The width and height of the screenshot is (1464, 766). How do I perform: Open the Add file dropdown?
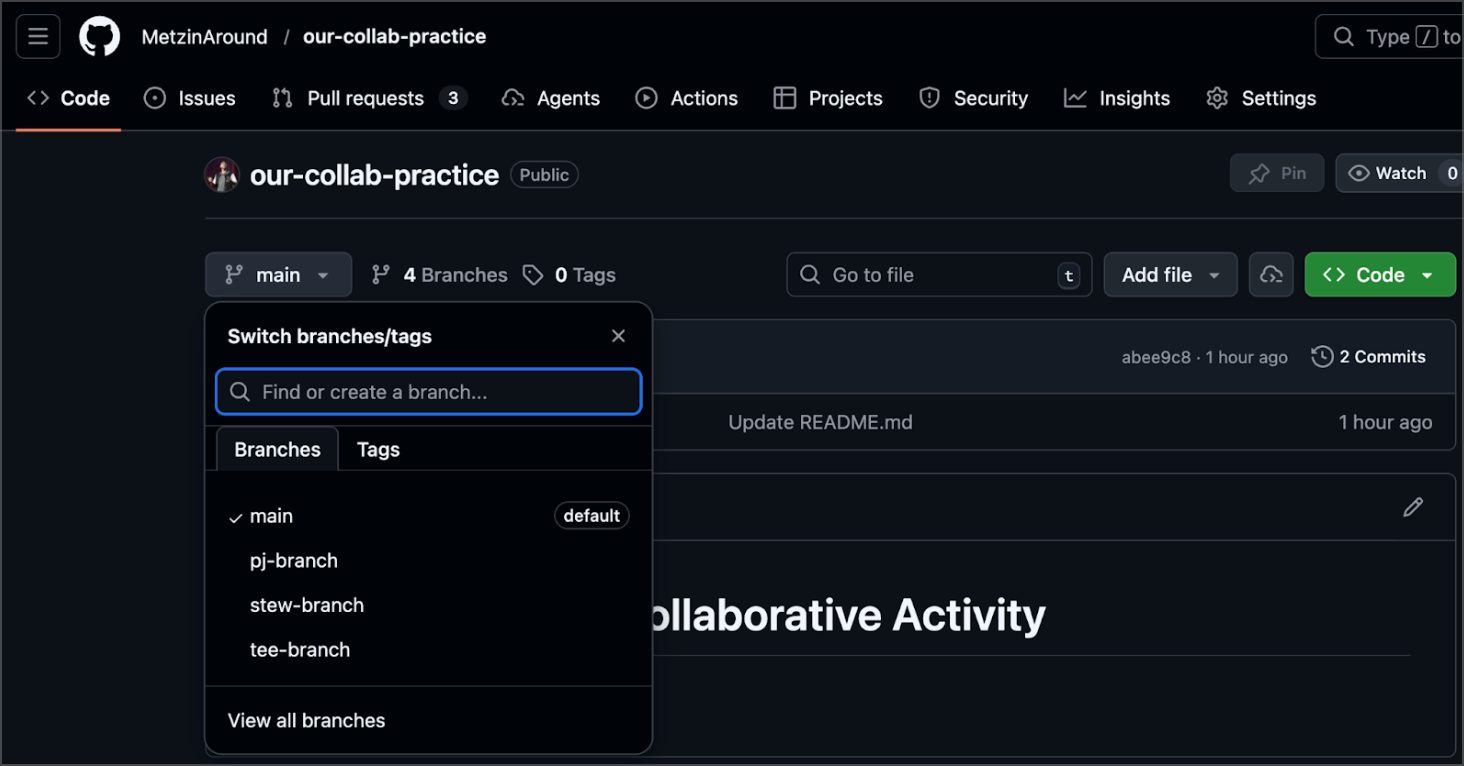1170,275
